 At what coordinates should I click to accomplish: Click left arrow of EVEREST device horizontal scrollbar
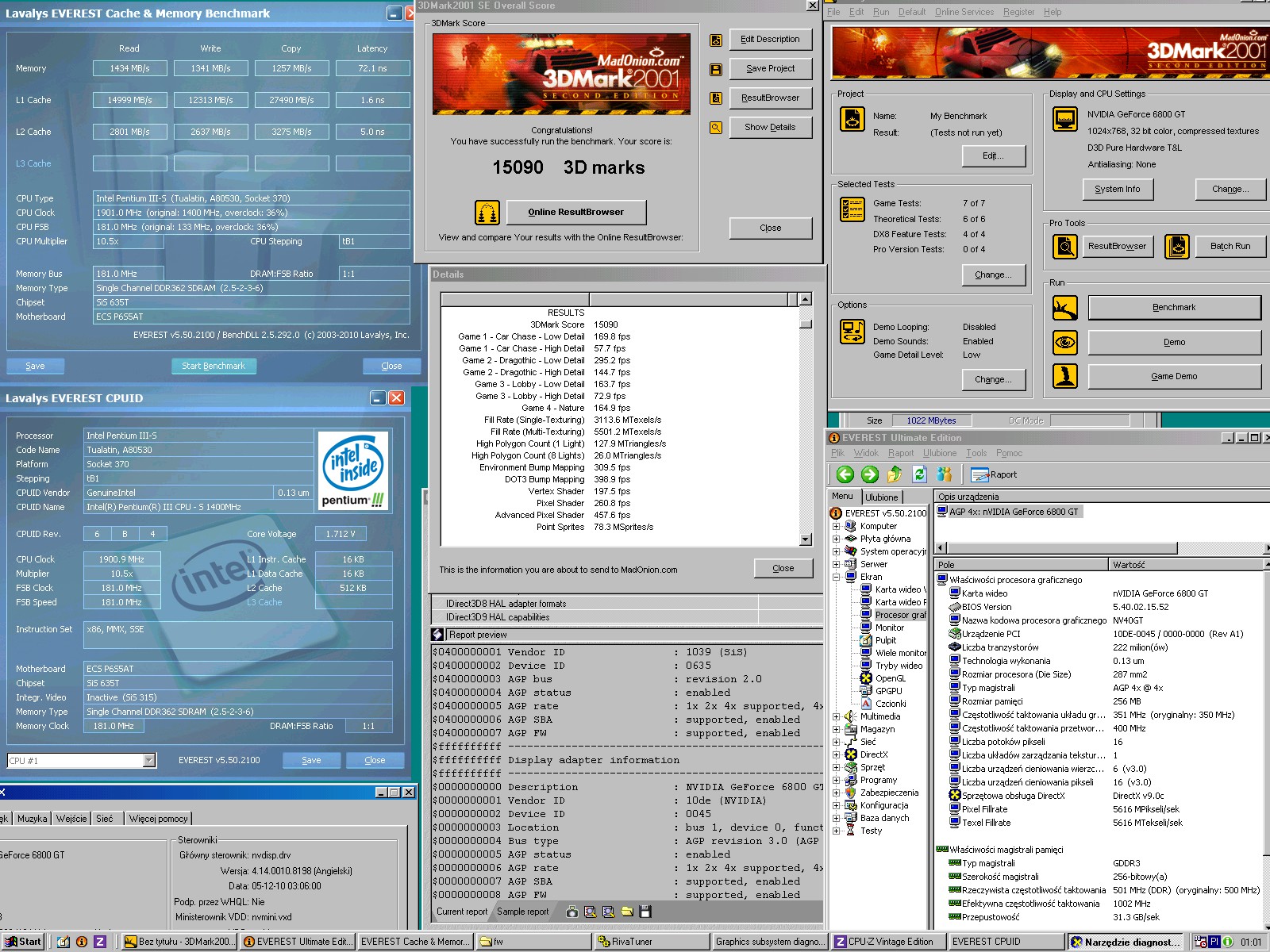point(941,547)
